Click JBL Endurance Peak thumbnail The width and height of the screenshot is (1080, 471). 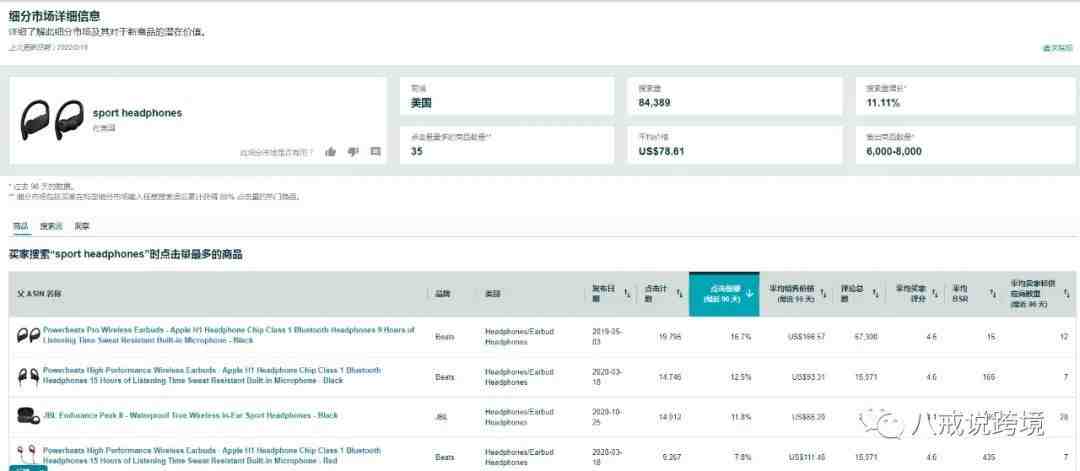(28, 416)
